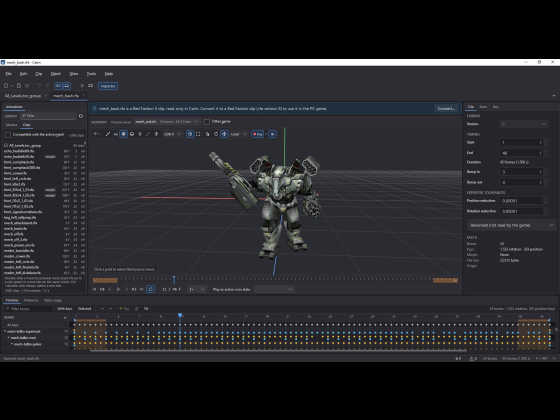Image resolution: width=560 pixels, height=420 pixels.
Task: Click the Key button in timeline toolbar
Action: click(124, 309)
